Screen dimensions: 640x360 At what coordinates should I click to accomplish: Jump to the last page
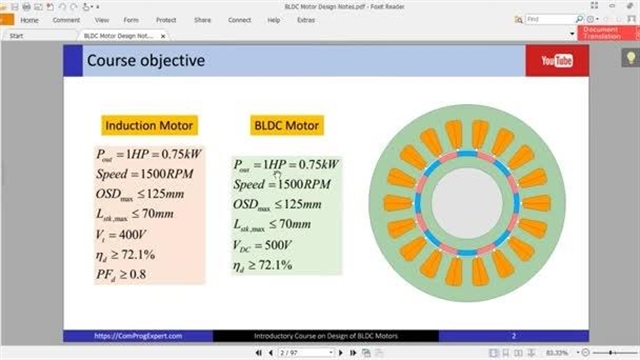pyautogui.click(x=353, y=353)
